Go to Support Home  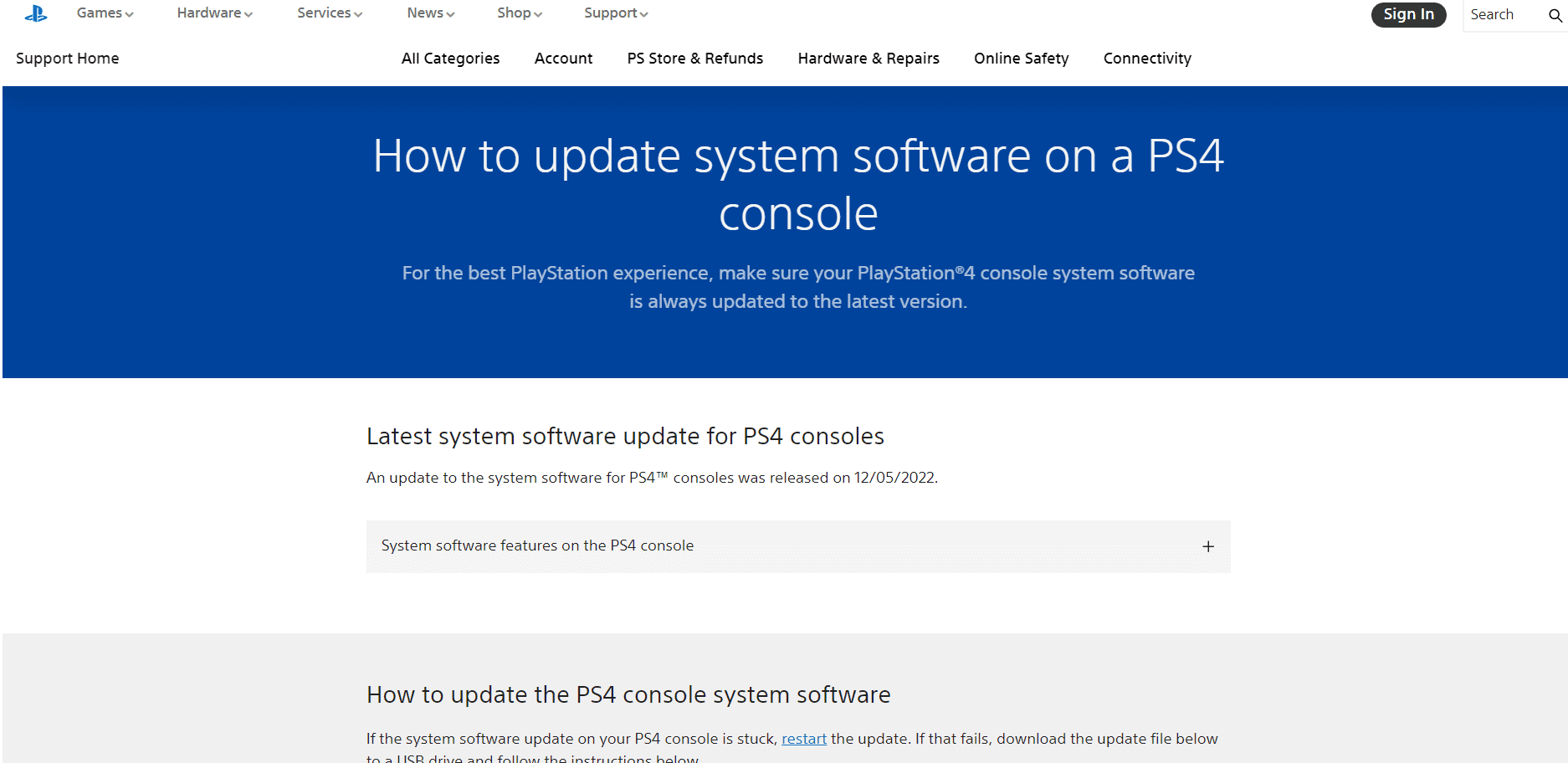tap(67, 58)
